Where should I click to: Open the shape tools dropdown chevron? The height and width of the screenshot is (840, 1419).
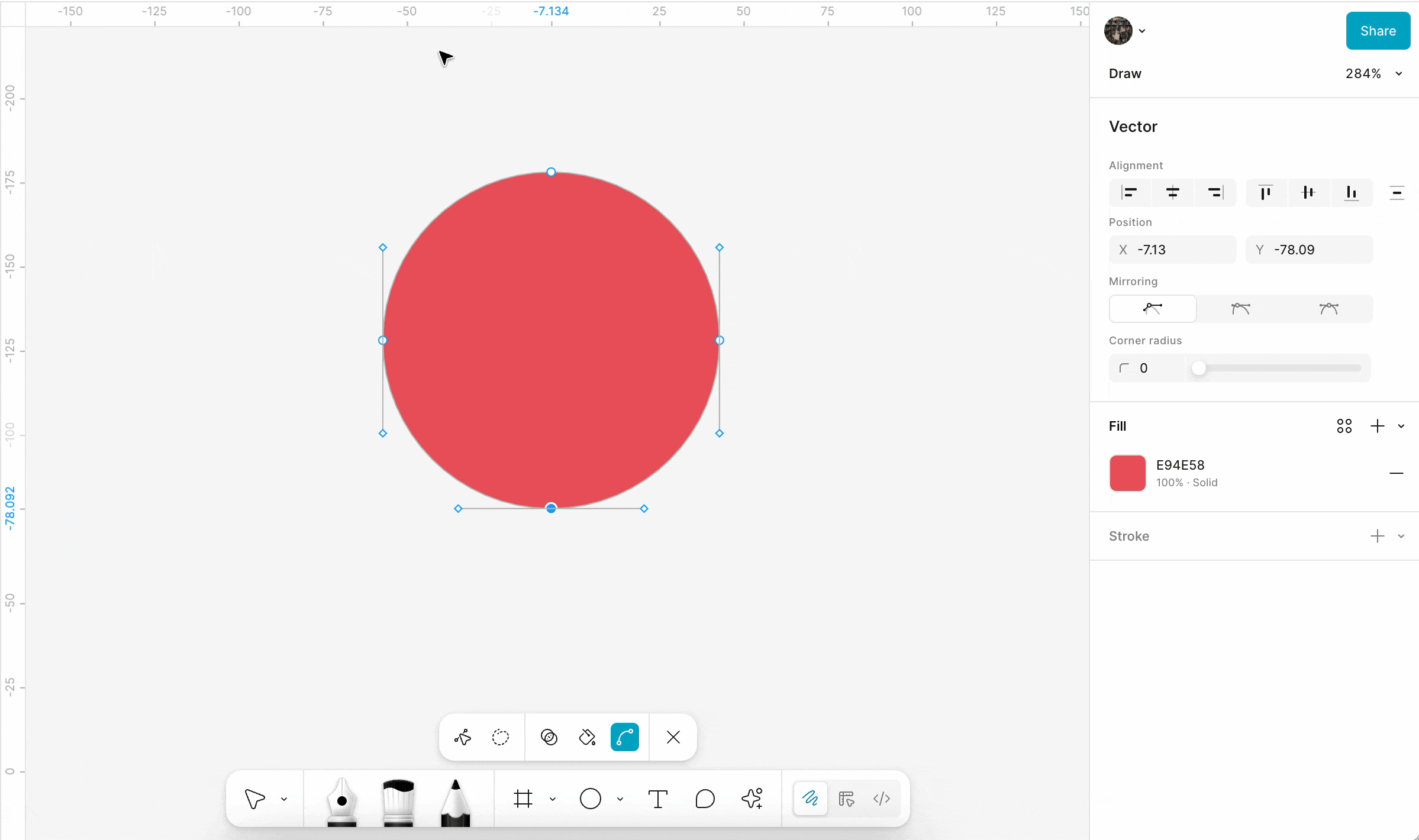[x=620, y=799]
